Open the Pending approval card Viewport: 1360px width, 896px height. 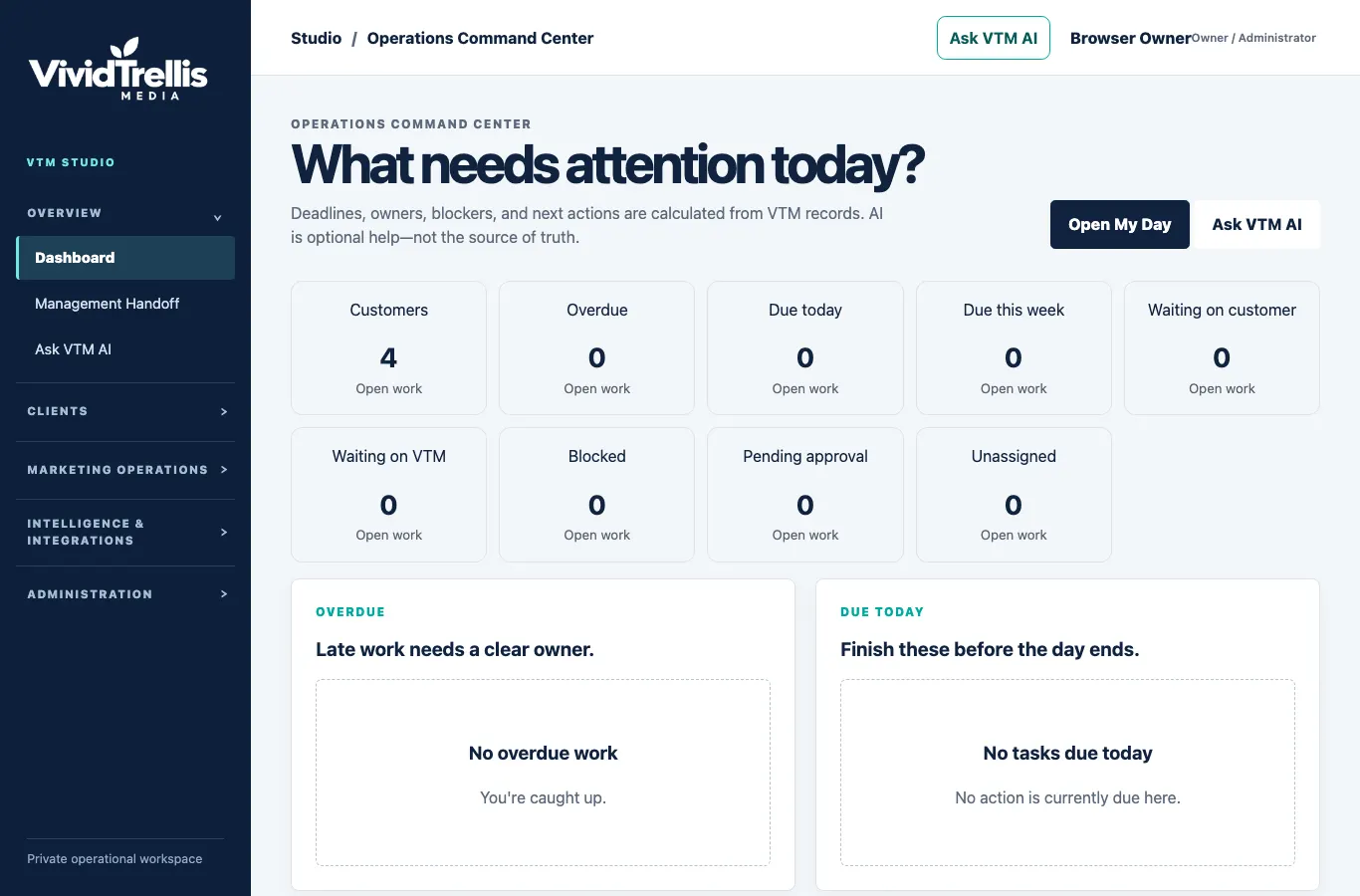pos(804,495)
